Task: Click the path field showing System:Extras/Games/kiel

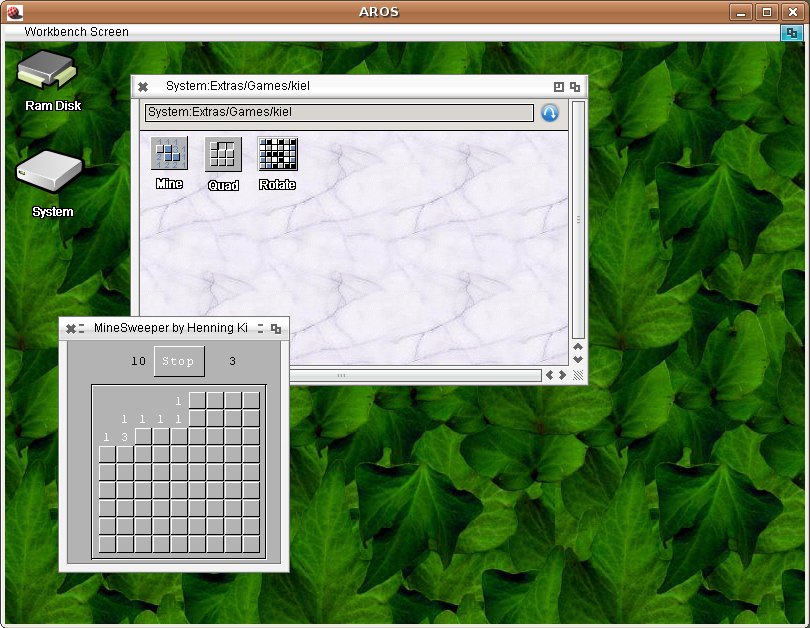Action: click(339, 113)
